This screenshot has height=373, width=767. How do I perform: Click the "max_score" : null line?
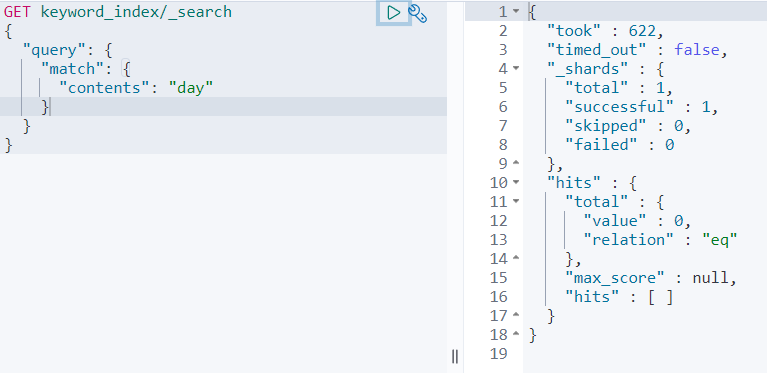click(x=651, y=278)
